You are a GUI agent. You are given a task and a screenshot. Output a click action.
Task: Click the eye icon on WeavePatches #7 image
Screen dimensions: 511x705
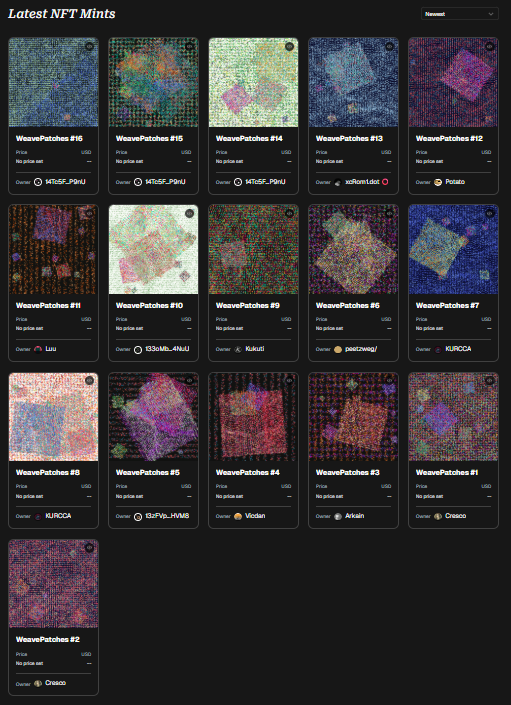click(489, 214)
